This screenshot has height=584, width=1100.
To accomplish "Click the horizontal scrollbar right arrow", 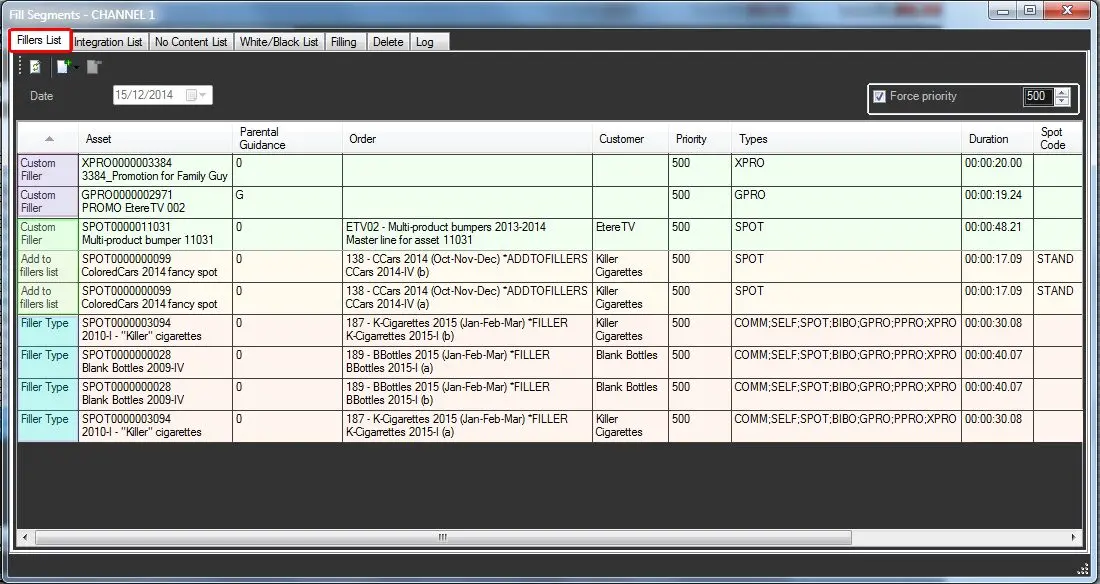I will tap(1075, 537).
